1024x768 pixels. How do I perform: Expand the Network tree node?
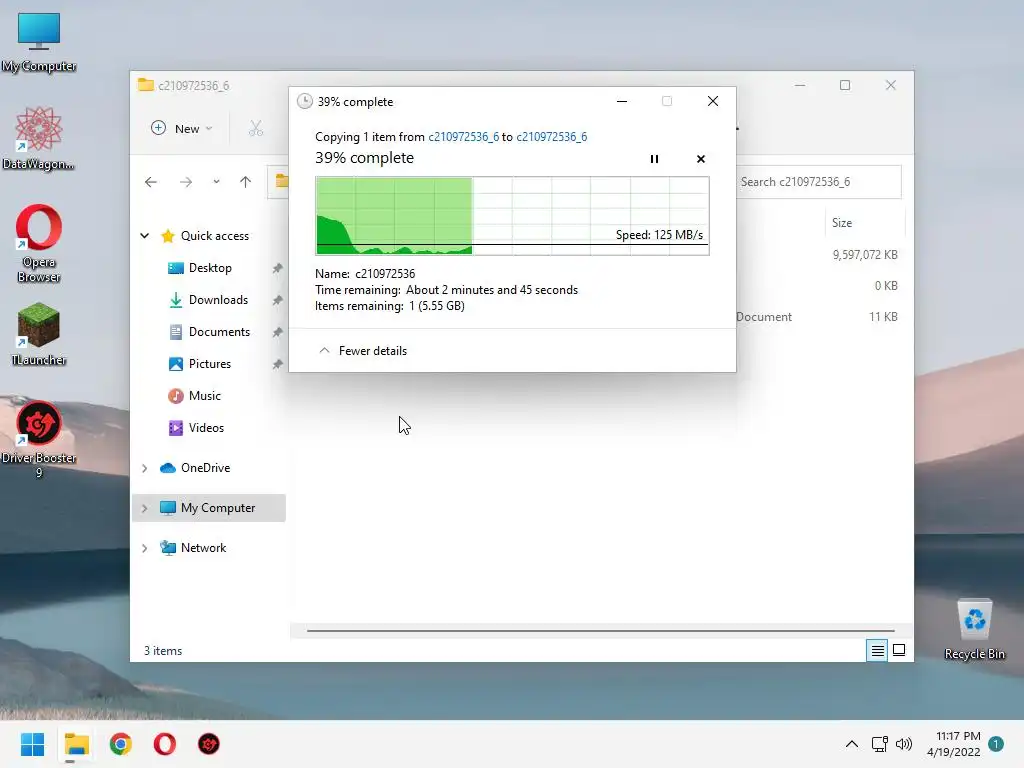145,548
